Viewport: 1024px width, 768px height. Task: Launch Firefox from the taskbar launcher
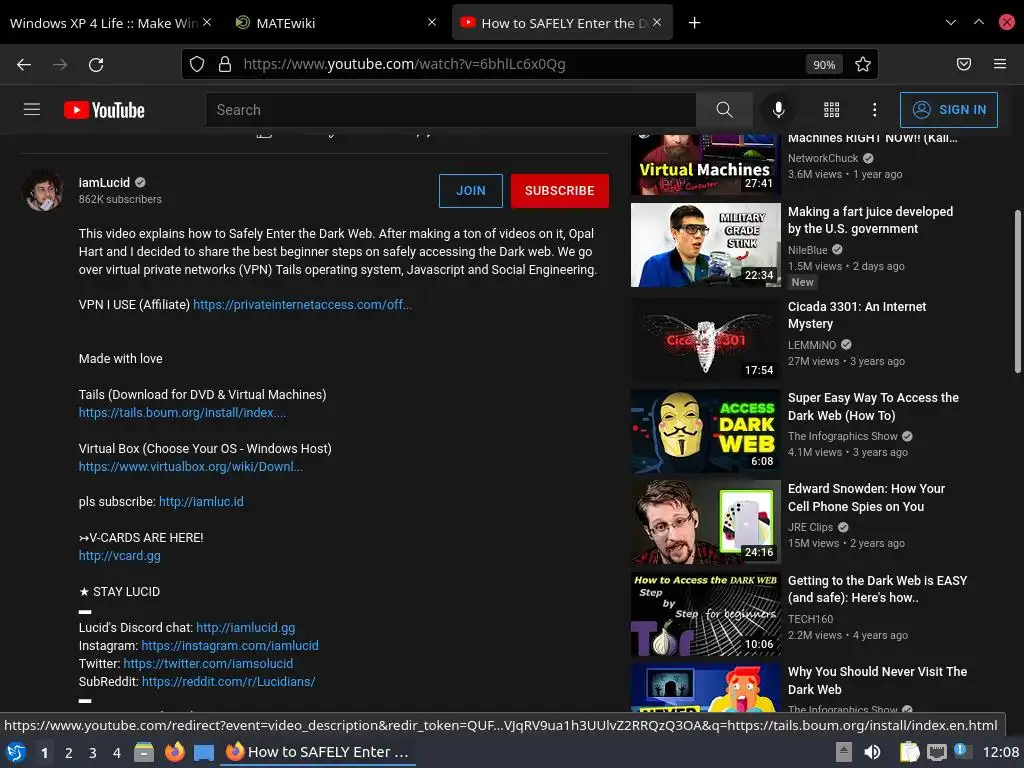[174, 752]
